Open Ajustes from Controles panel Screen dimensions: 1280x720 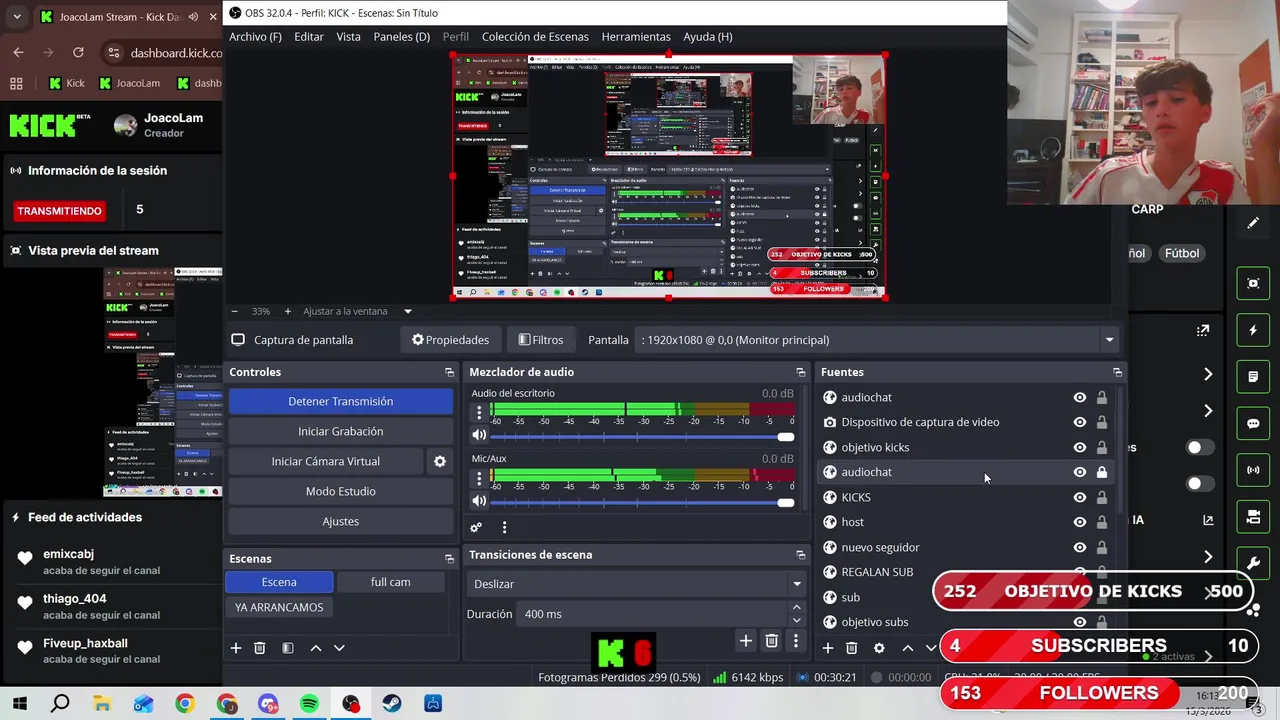(x=340, y=521)
